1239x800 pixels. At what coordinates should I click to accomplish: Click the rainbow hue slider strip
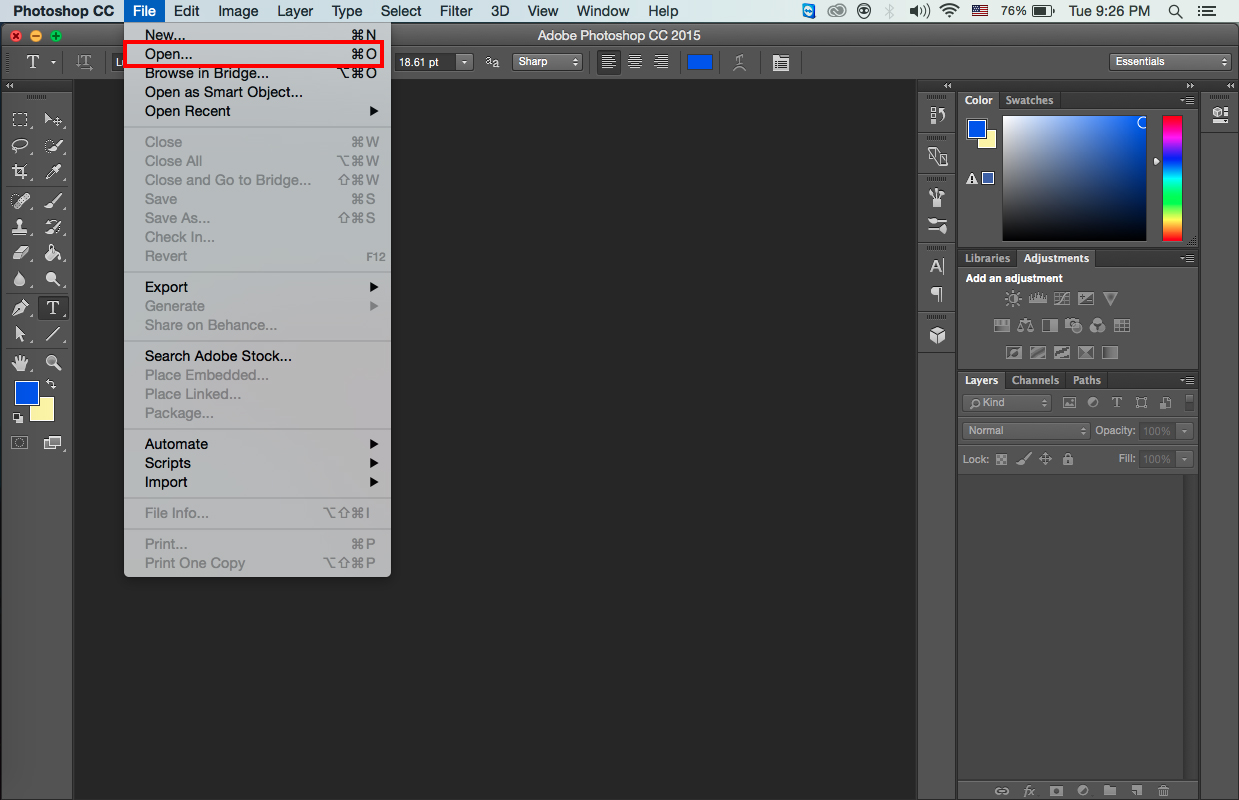click(1172, 178)
